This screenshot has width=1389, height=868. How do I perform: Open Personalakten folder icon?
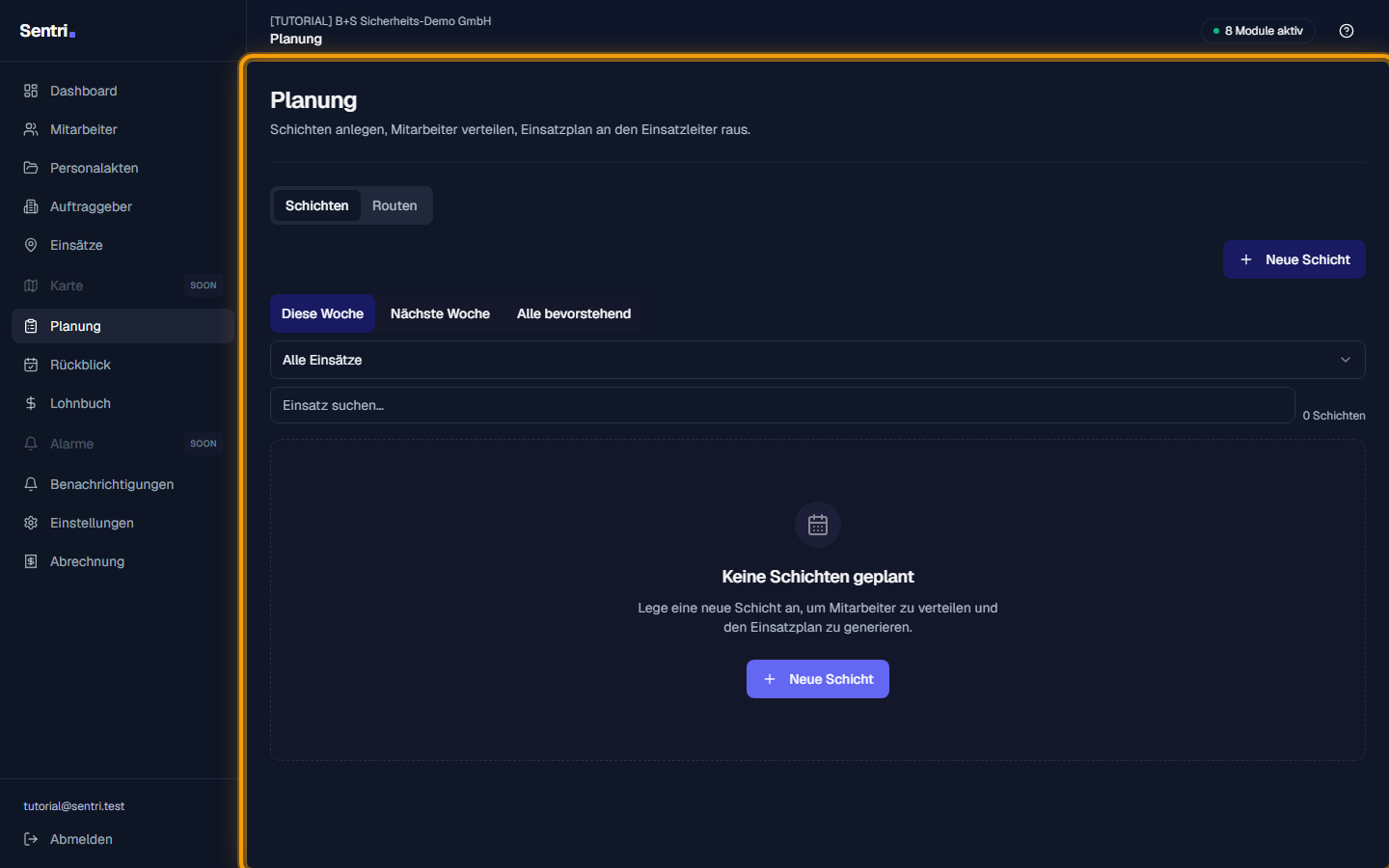coord(31,168)
